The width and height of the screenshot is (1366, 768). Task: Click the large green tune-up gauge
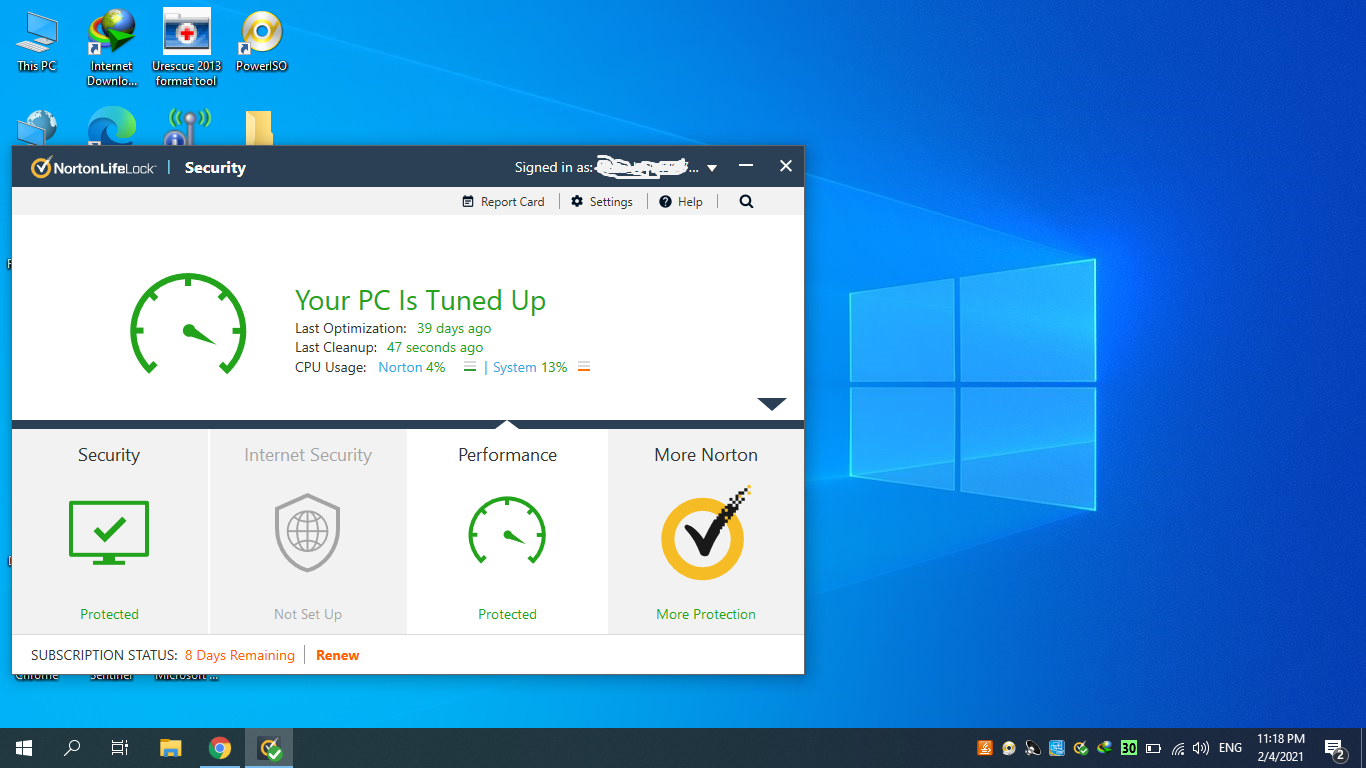[x=188, y=324]
